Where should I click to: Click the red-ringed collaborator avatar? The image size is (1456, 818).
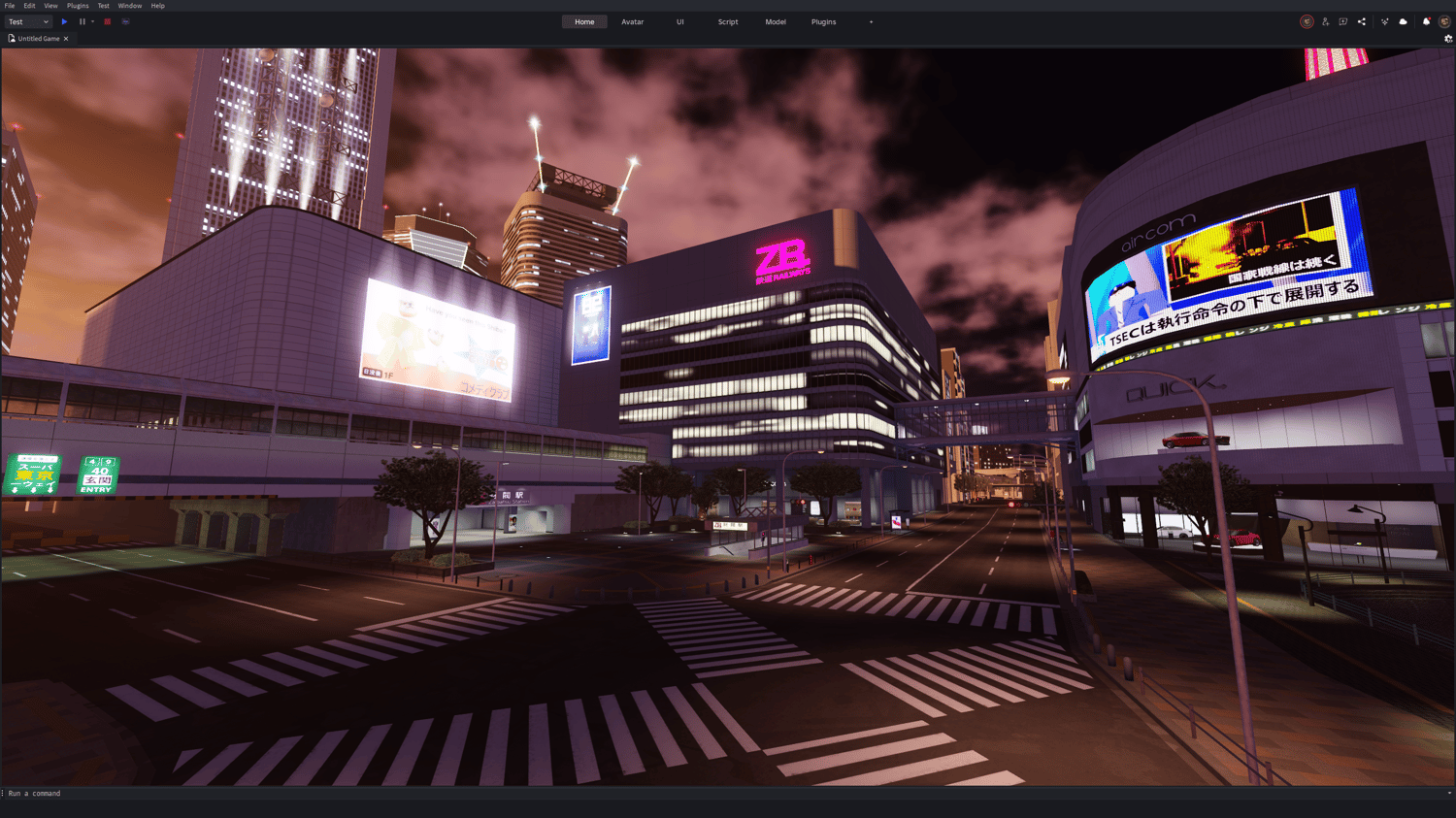1307,21
